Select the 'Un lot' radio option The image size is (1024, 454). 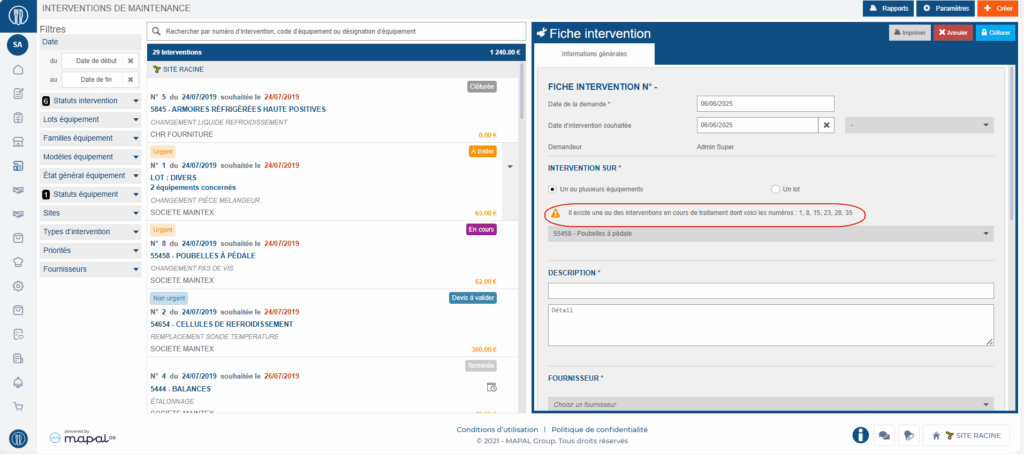pyautogui.click(x=775, y=189)
